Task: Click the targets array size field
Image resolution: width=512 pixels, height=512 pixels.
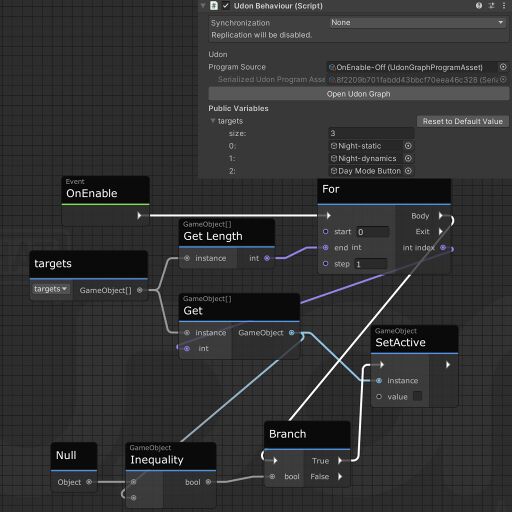Action: click(x=371, y=133)
